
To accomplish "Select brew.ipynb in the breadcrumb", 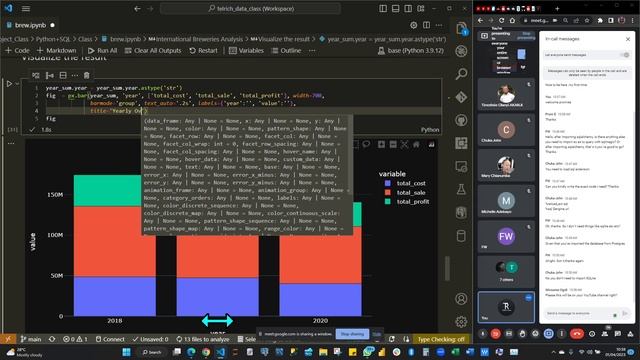I will click(121, 39).
